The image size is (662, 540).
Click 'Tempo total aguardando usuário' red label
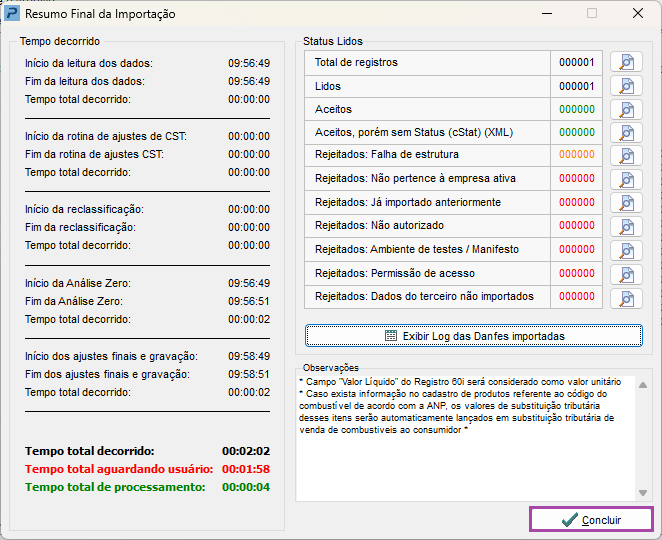(119, 469)
